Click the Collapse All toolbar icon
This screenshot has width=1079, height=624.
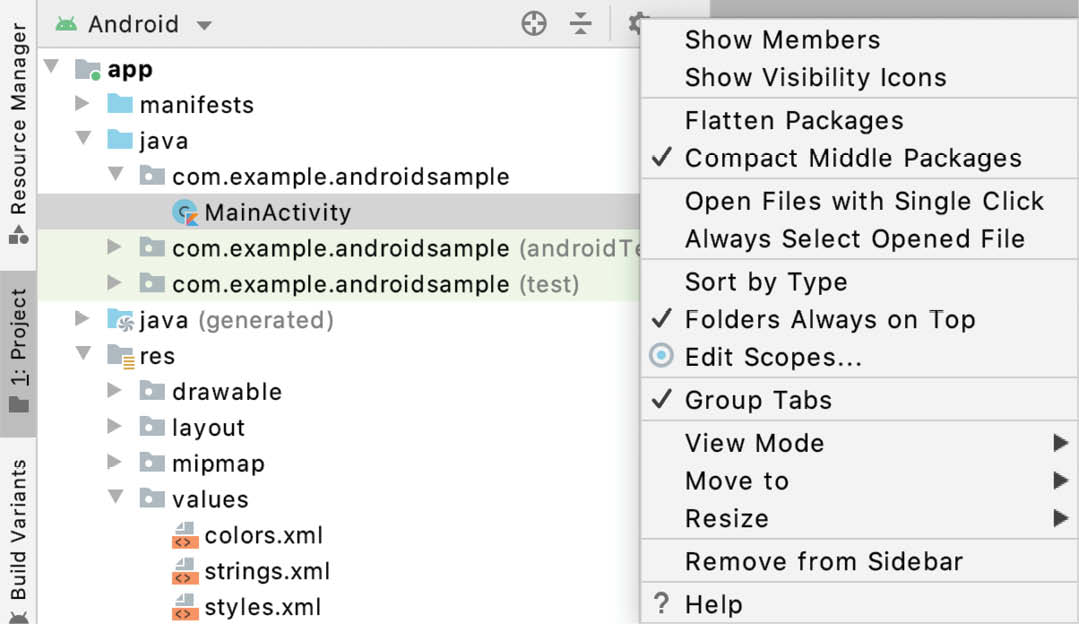[x=581, y=23]
